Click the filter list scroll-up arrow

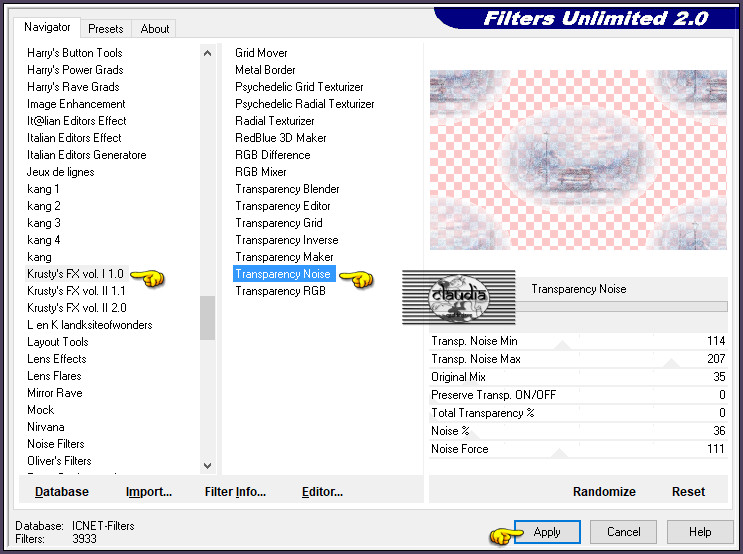click(x=207, y=53)
